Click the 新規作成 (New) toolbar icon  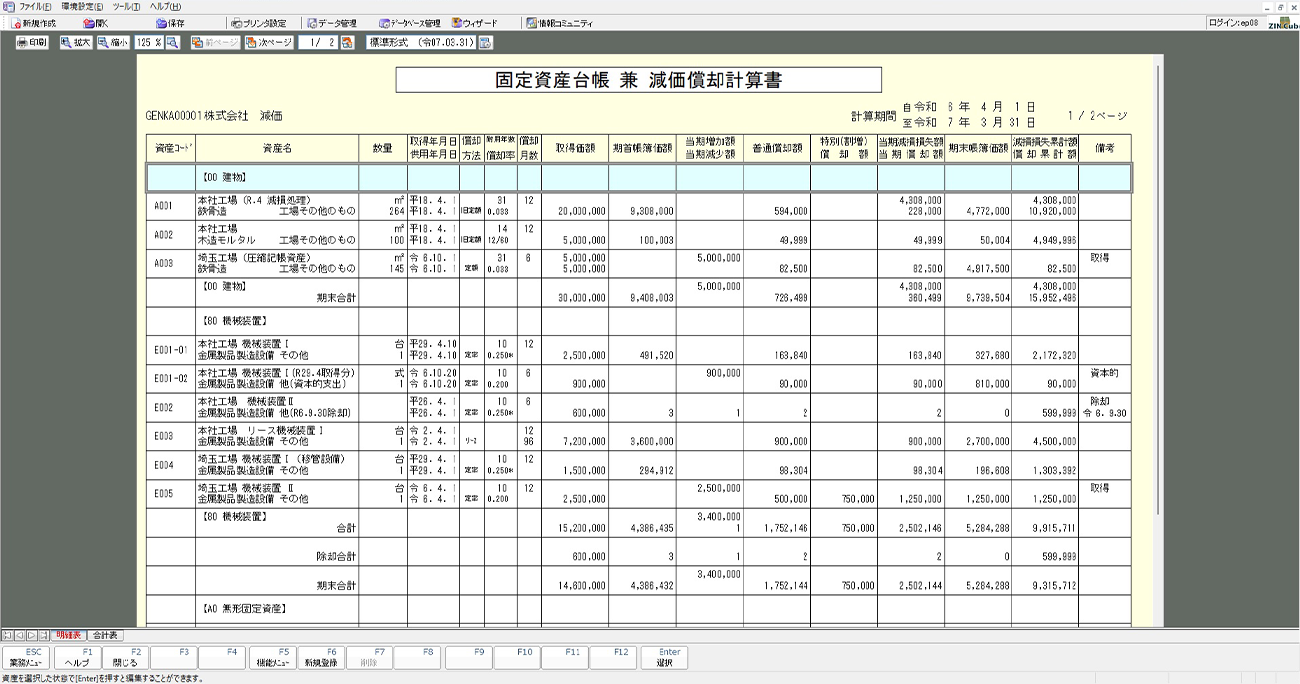[x=33, y=23]
